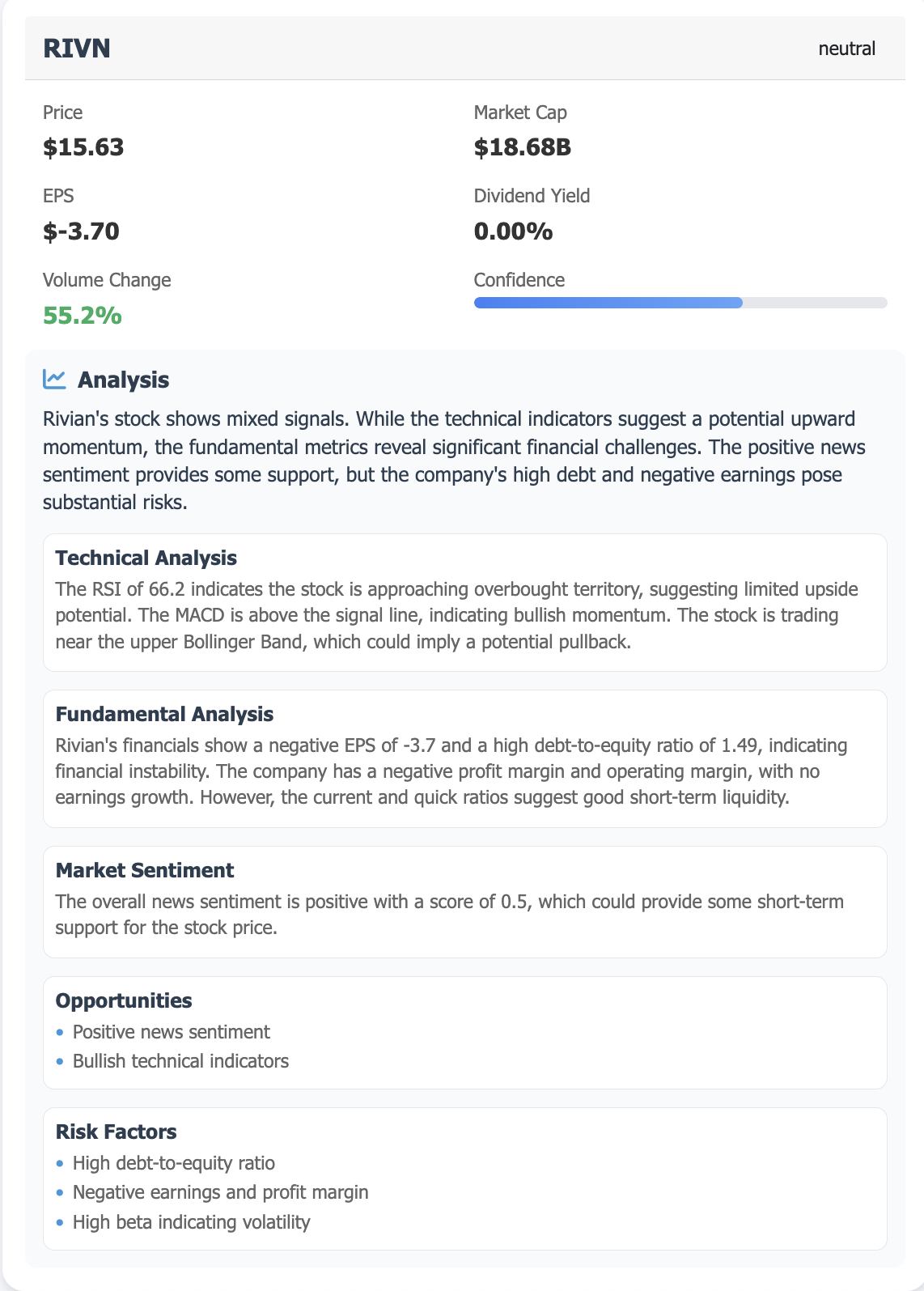Select the $18.68B market cap value
Image resolution: width=924 pixels, height=1291 pixels.
[523, 147]
